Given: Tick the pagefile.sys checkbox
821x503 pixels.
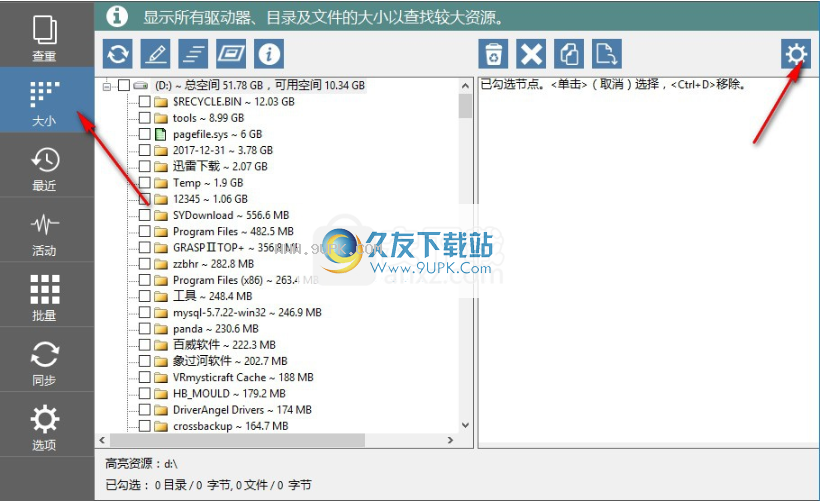Looking at the screenshot, I should [145, 134].
